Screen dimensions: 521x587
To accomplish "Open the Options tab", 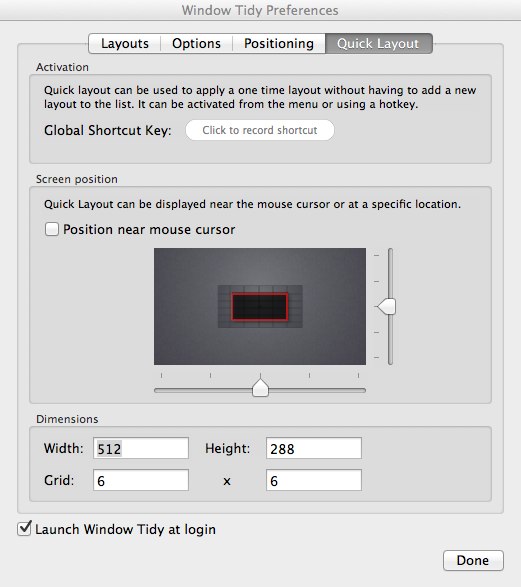I will click(x=196, y=43).
